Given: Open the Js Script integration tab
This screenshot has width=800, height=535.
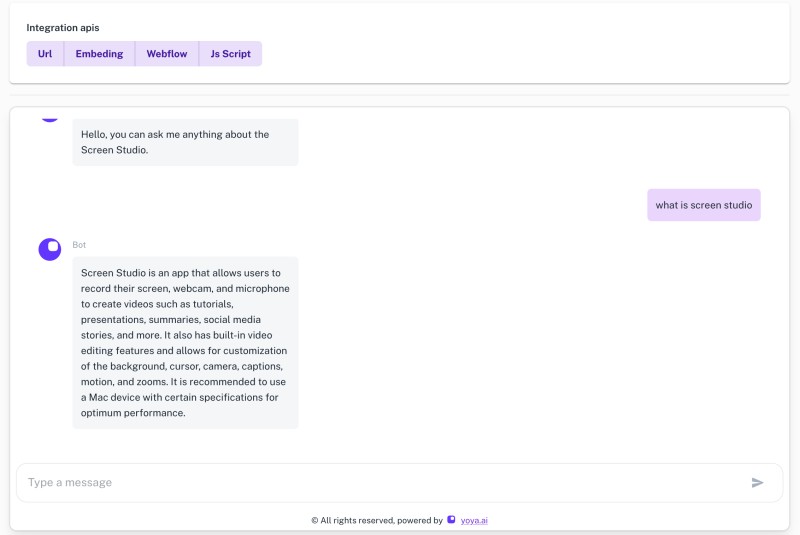Looking at the screenshot, I should [x=231, y=54].
